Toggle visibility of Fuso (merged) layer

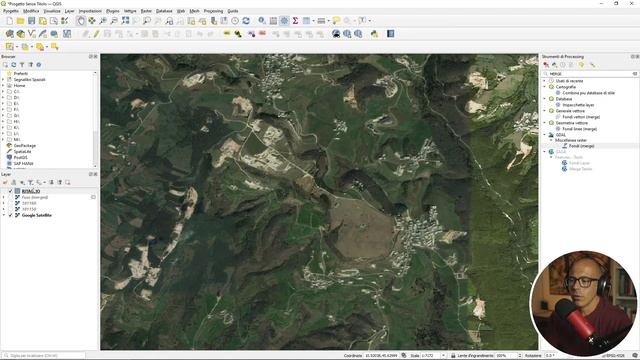[x=11, y=197]
